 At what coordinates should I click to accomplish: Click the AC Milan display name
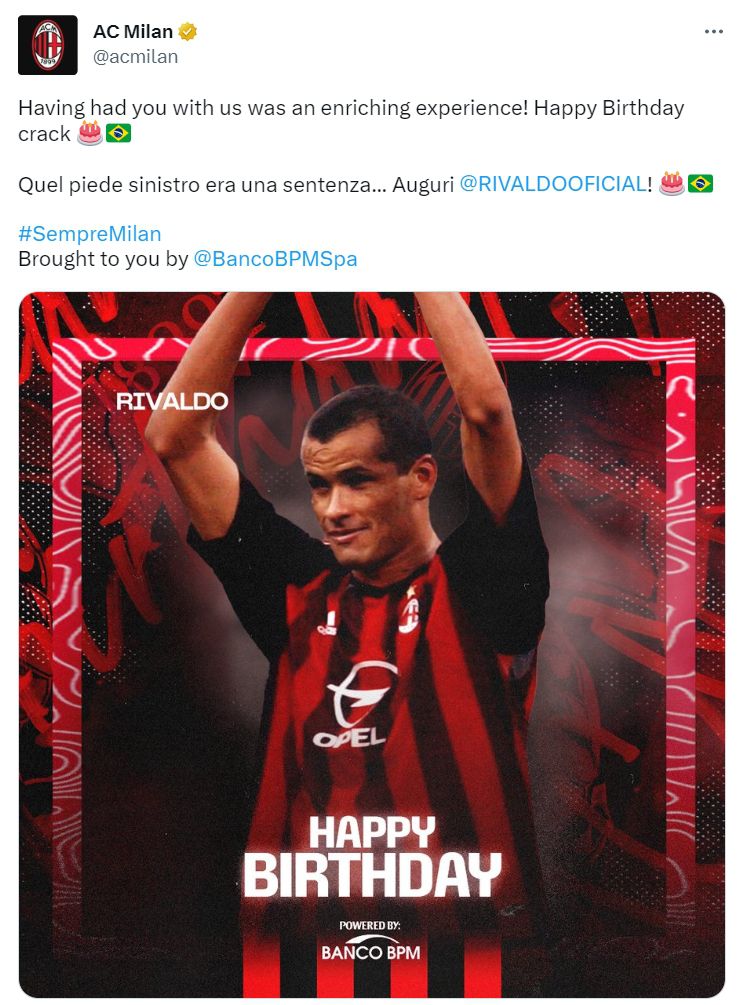133,31
